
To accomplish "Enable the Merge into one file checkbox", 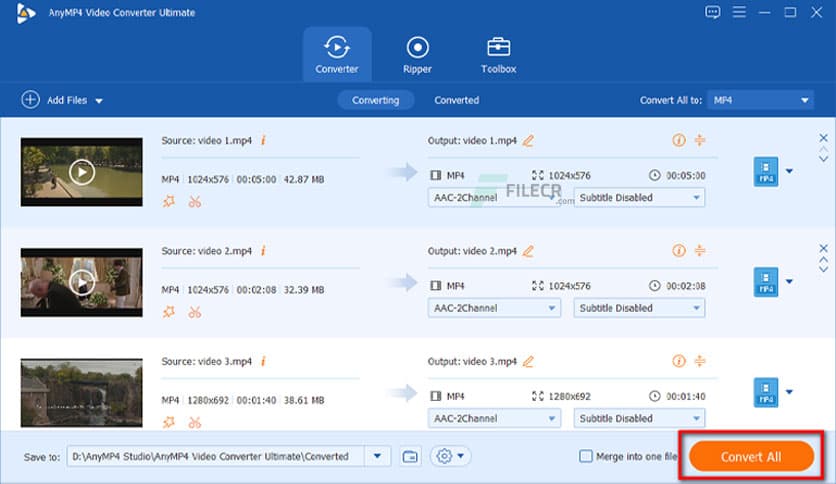I will [x=586, y=457].
